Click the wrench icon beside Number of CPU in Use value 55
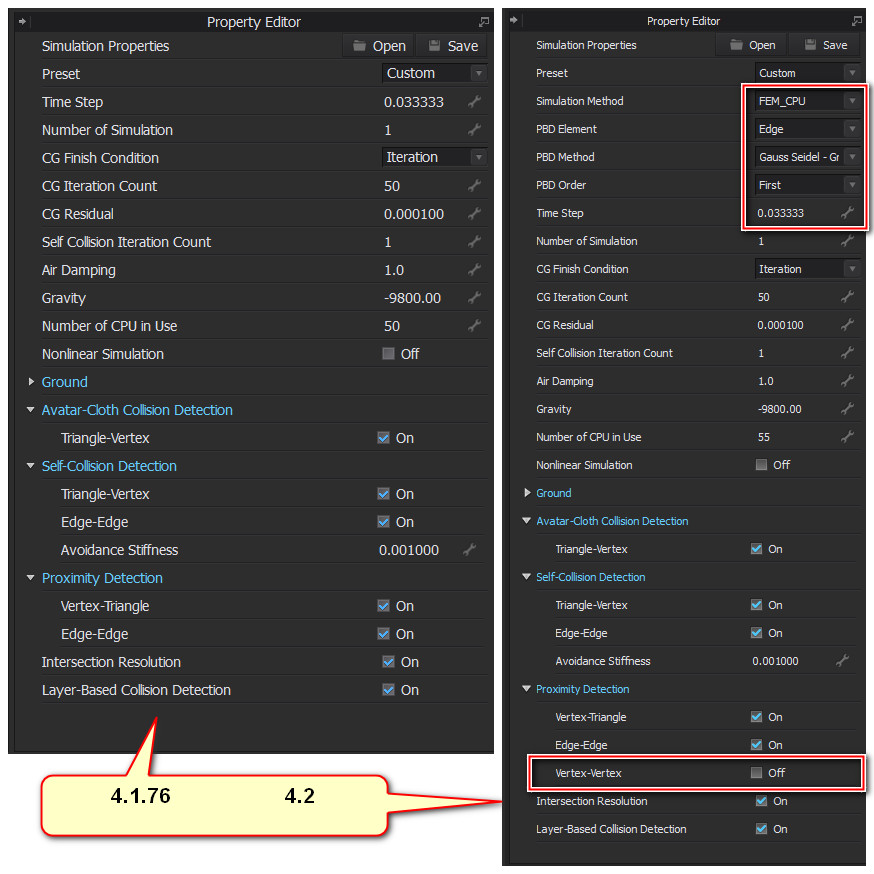The image size is (874, 874). click(846, 437)
